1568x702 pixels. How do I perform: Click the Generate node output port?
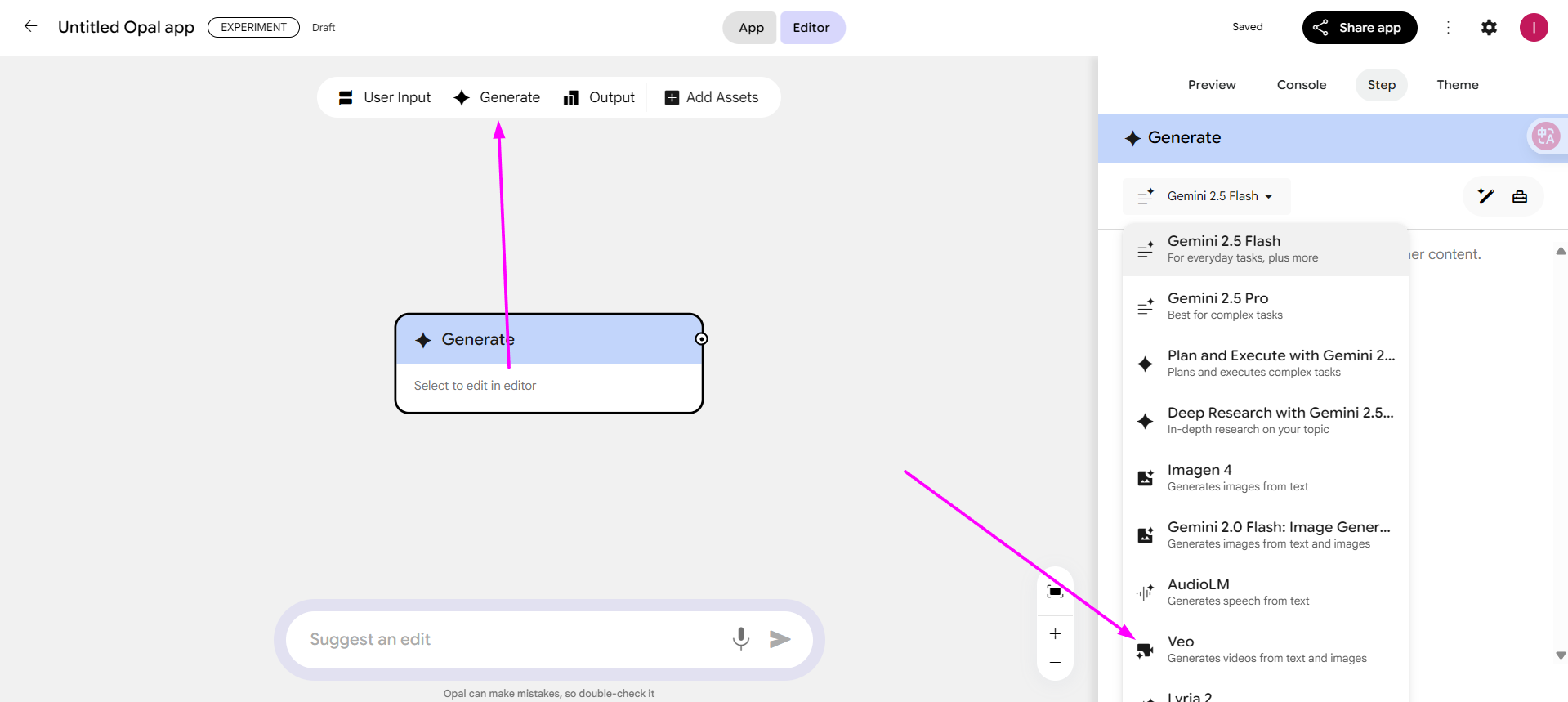tap(701, 339)
